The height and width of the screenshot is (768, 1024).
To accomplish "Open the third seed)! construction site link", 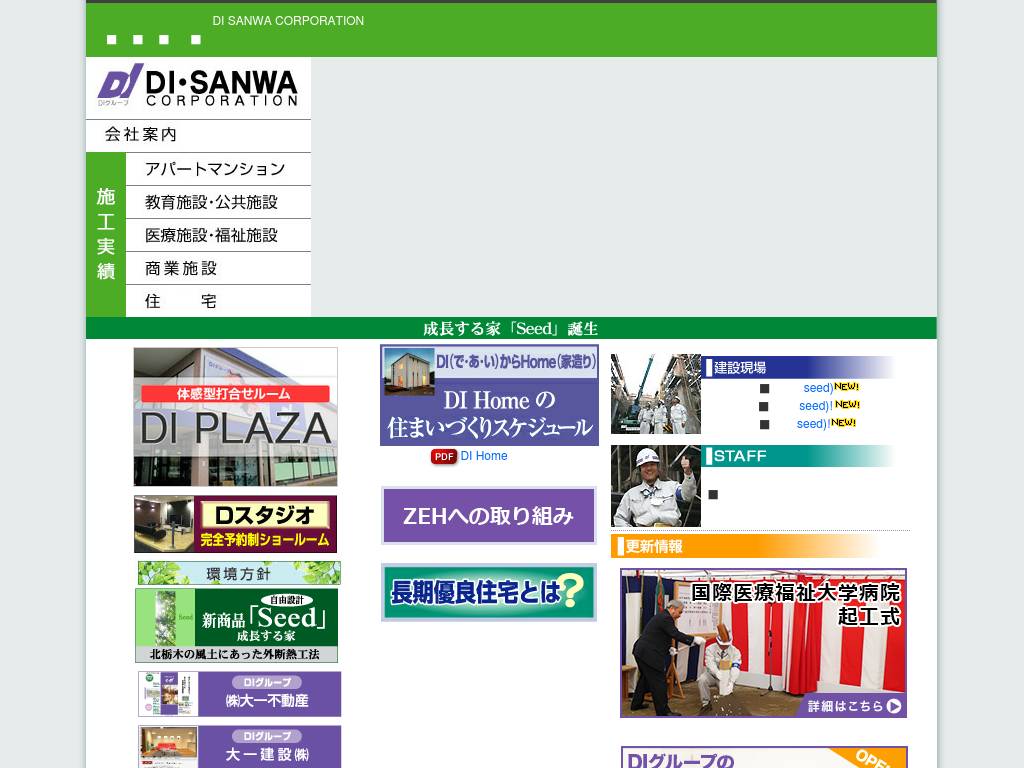I will 813,424.
